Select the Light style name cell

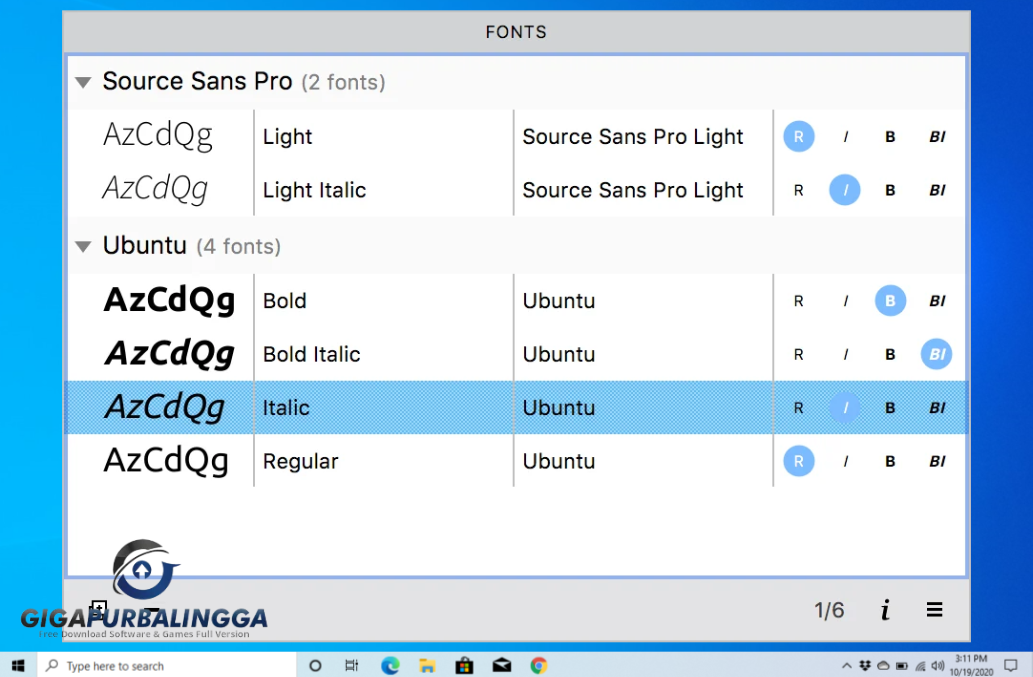[287, 136]
